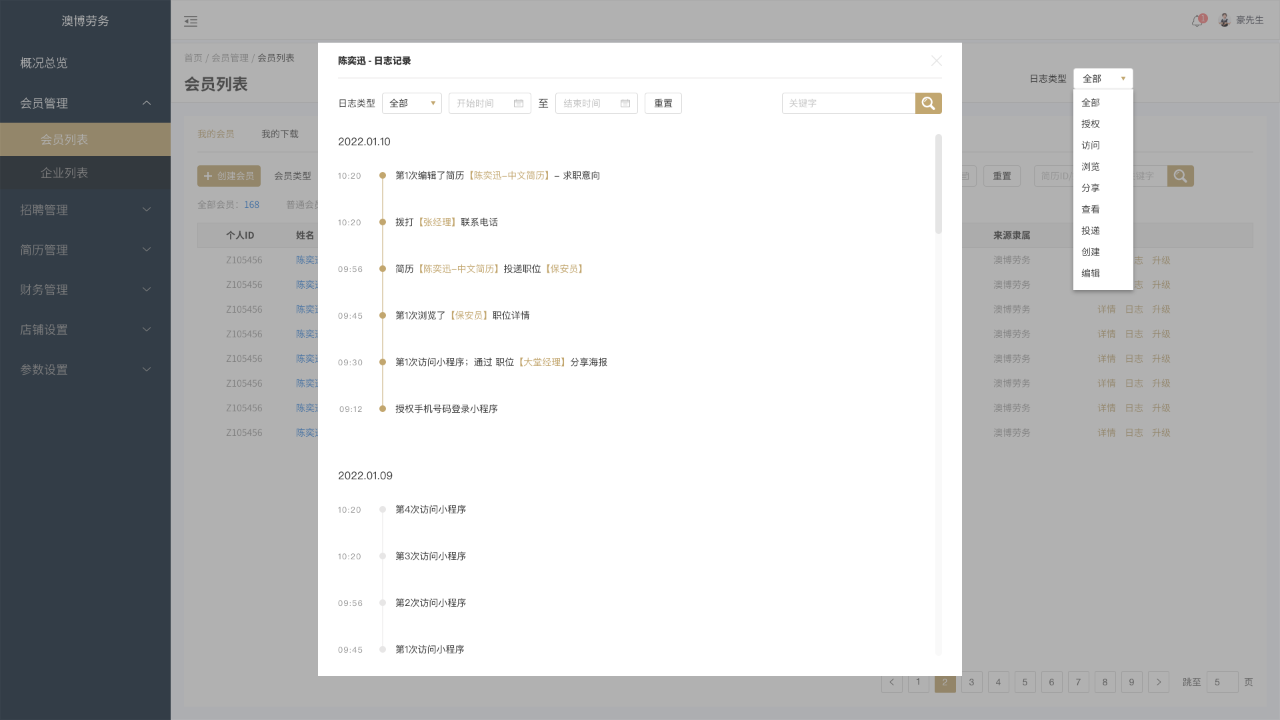Open the notification bell with badge
1280x720 pixels.
(1196, 22)
